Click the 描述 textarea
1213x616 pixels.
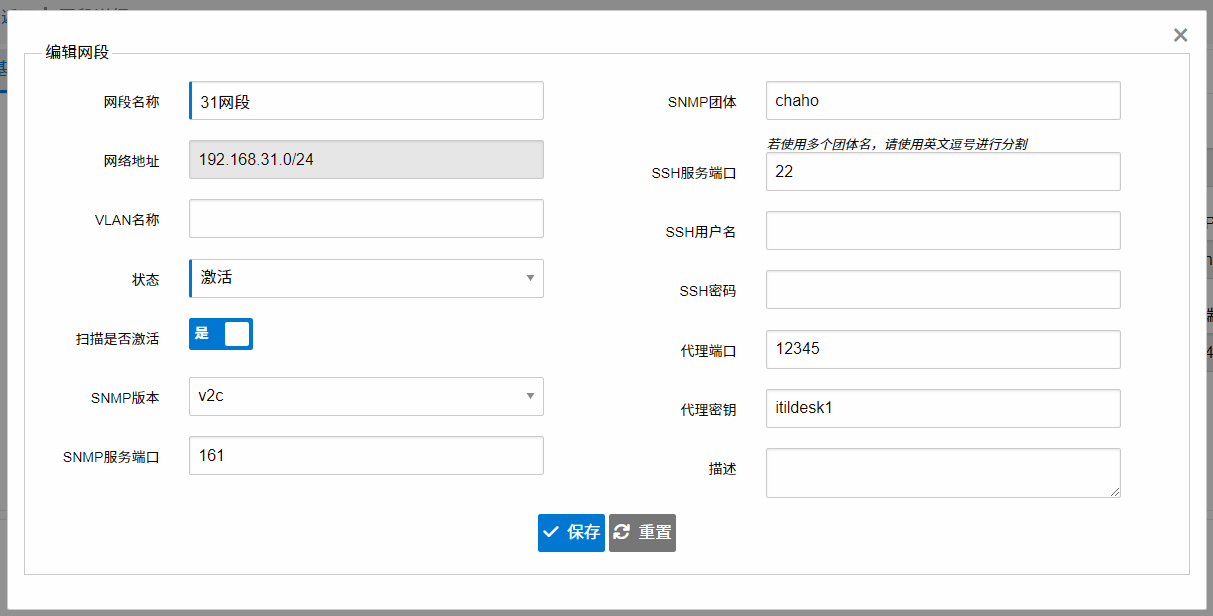[x=943, y=473]
